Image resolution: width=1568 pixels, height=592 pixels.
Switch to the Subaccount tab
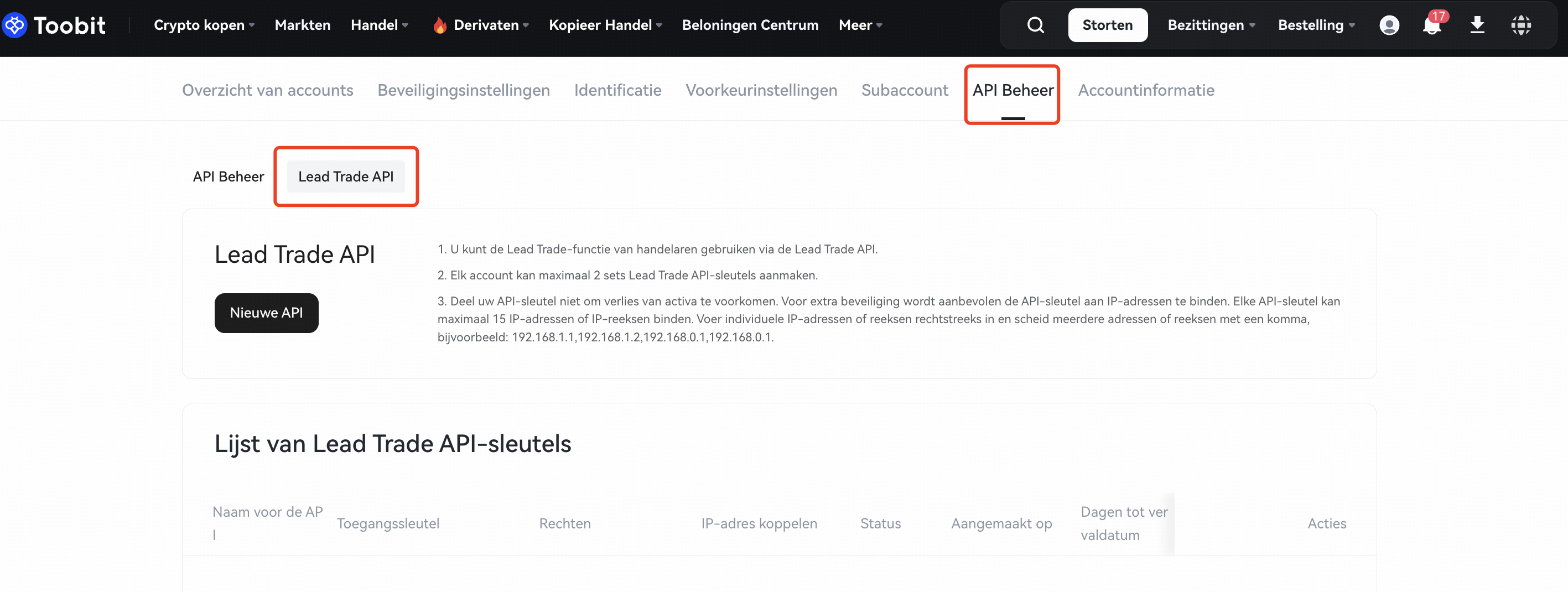905,90
